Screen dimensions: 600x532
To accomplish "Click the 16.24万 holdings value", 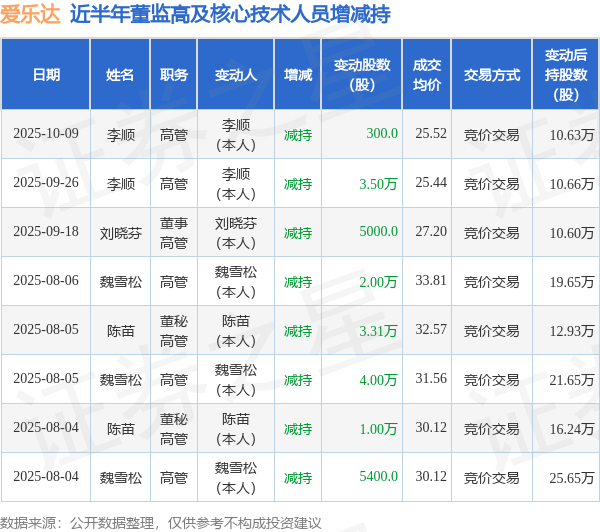I will (572, 429).
